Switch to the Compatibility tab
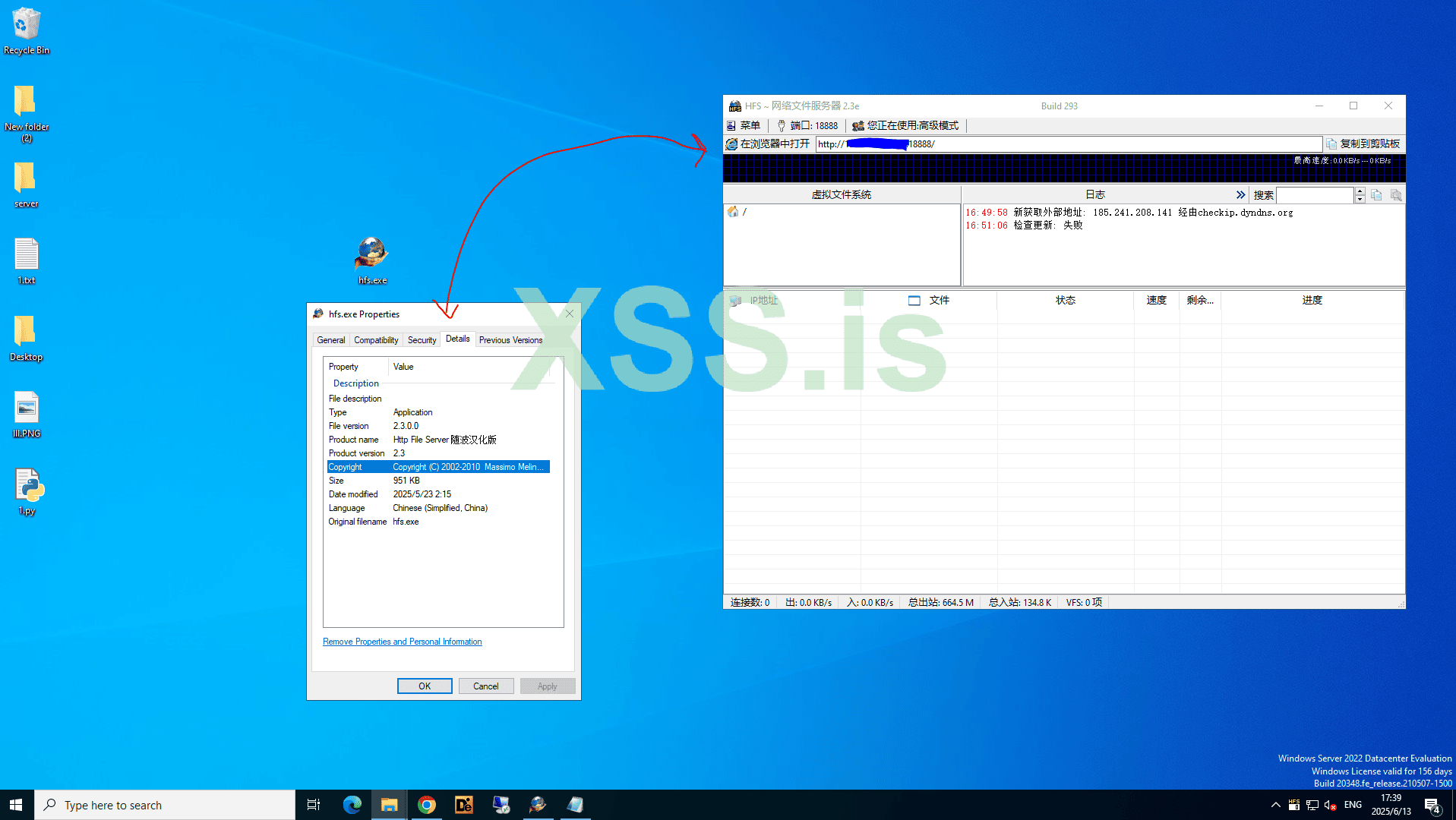 [376, 340]
